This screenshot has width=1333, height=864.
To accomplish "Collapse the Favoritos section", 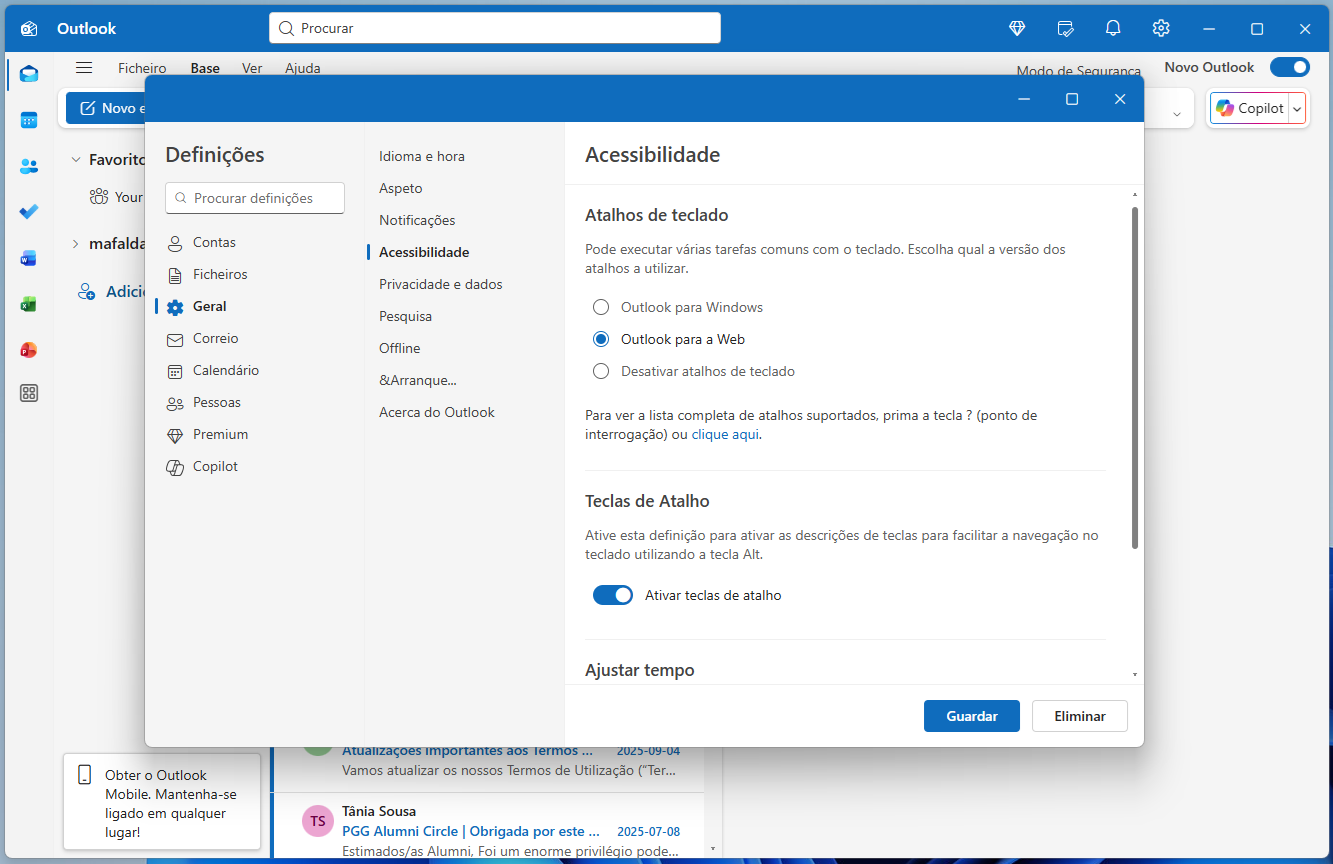I will point(77,159).
